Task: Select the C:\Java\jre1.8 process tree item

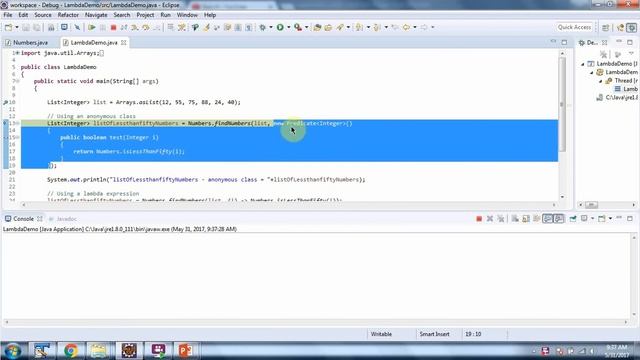Action: click(x=617, y=98)
